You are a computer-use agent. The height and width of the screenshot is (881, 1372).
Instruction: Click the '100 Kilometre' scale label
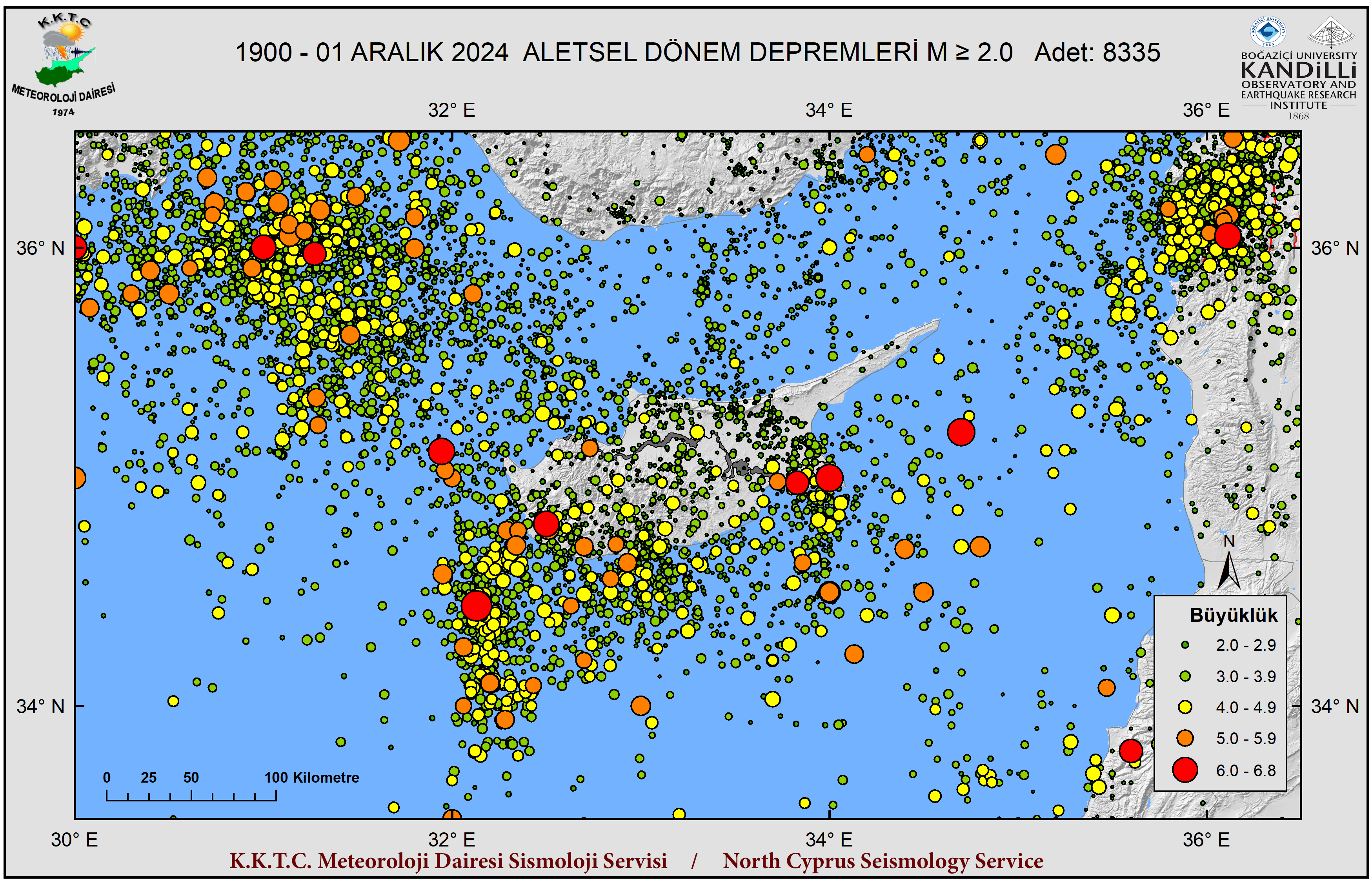pyautogui.click(x=311, y=777)
